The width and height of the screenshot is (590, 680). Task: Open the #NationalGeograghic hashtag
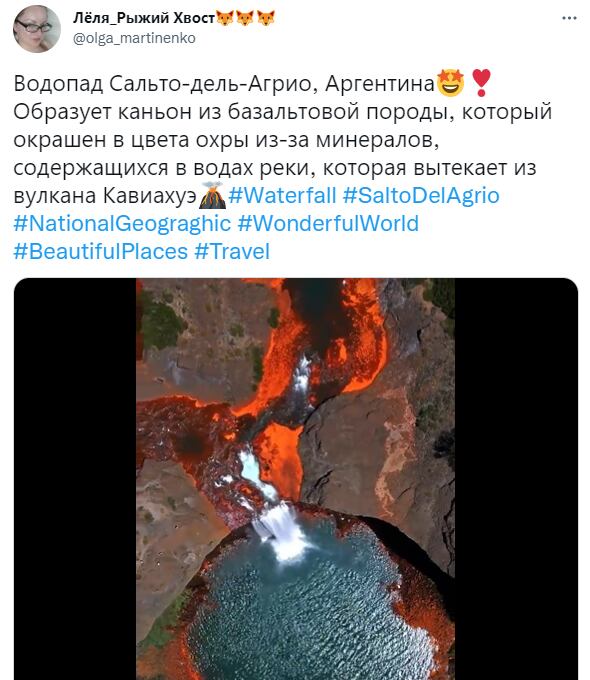[x=122, y=224]
